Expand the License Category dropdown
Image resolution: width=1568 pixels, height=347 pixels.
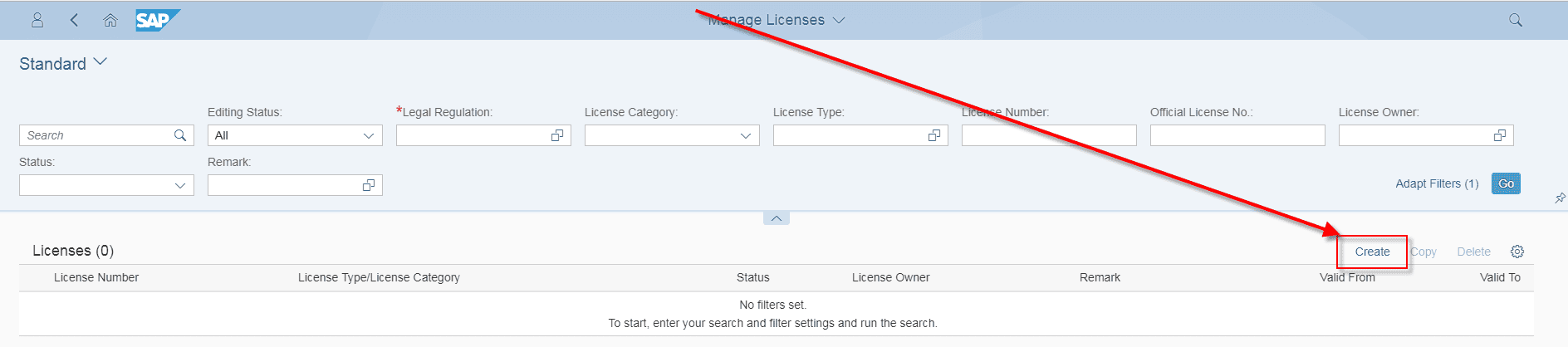746,135
